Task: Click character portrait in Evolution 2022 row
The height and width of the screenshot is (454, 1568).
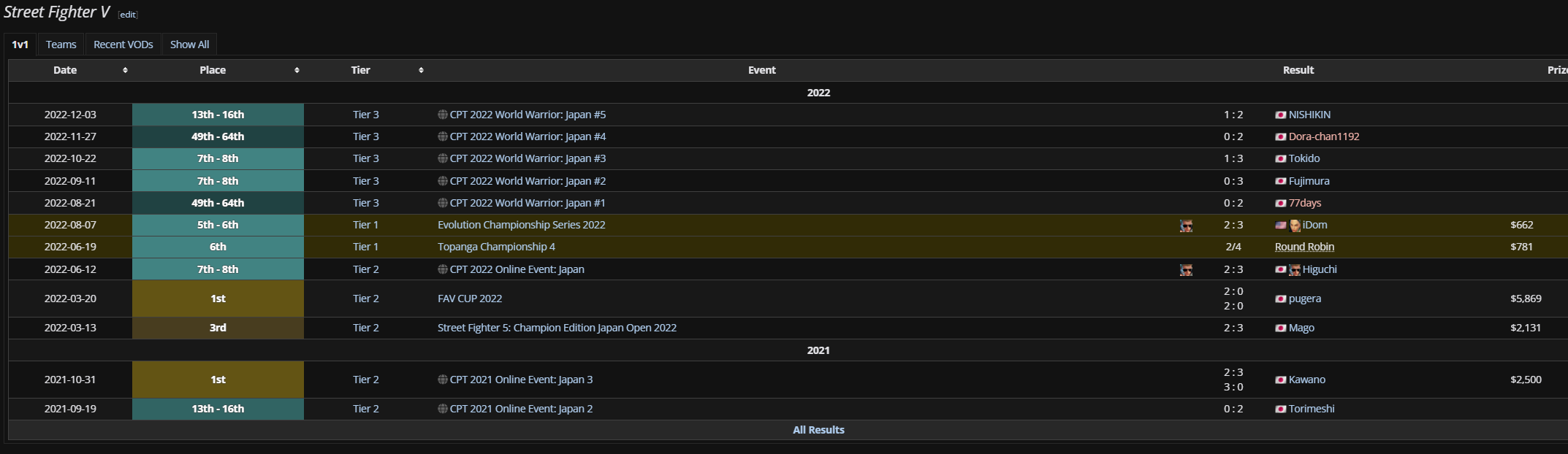Action: click(1186, 226)
